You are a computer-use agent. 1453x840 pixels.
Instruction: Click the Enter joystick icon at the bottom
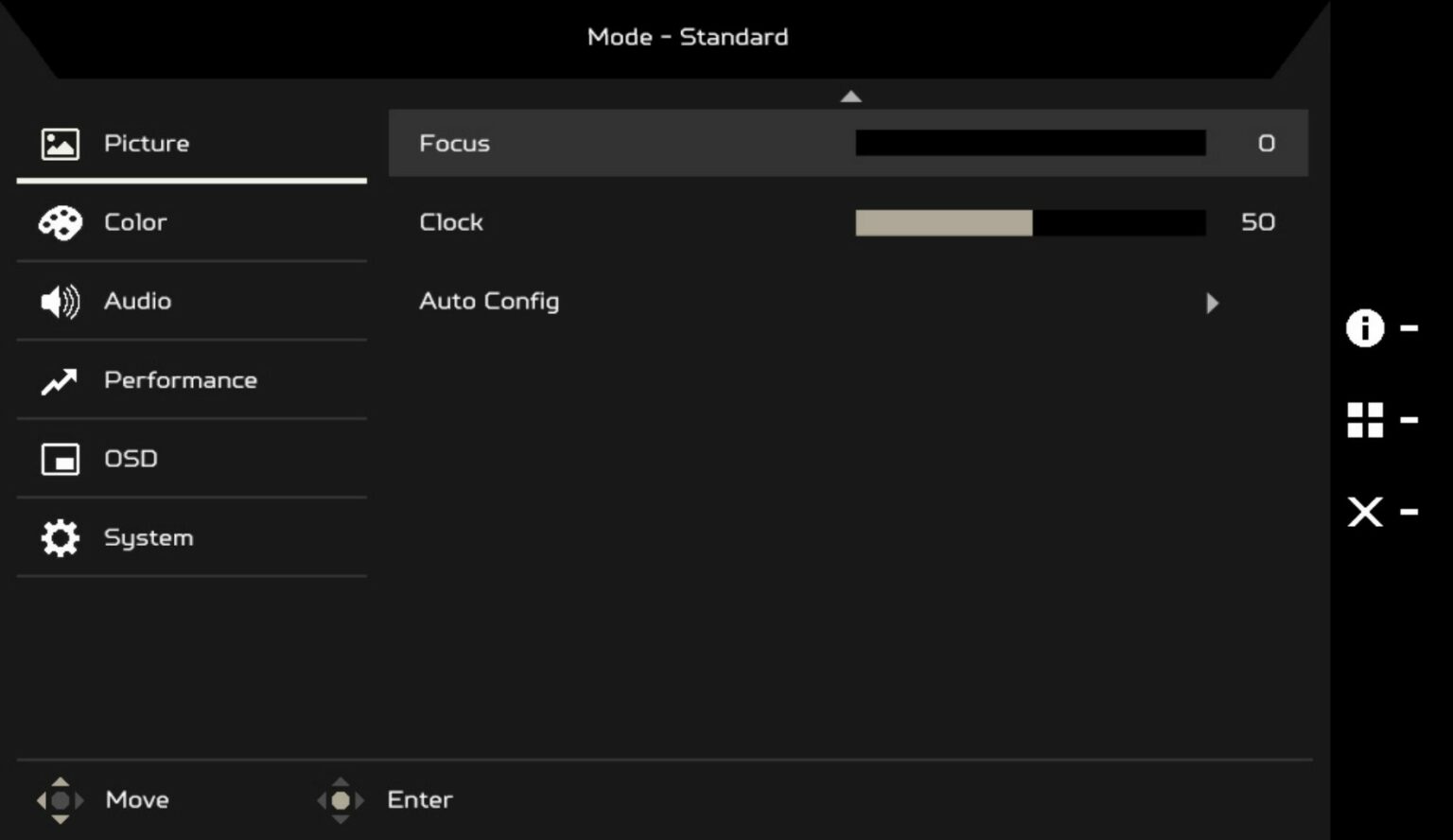[341, 799]
